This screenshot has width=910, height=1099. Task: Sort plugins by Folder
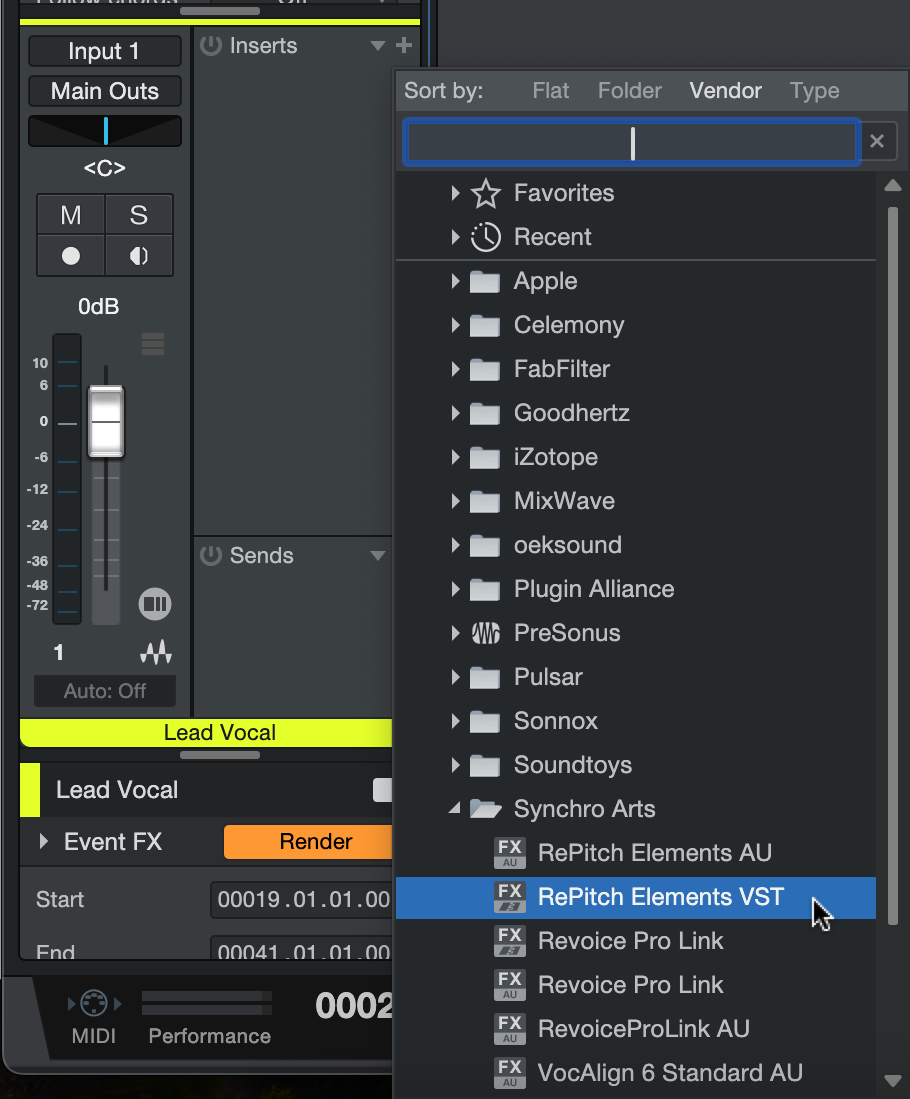point(630,91)
